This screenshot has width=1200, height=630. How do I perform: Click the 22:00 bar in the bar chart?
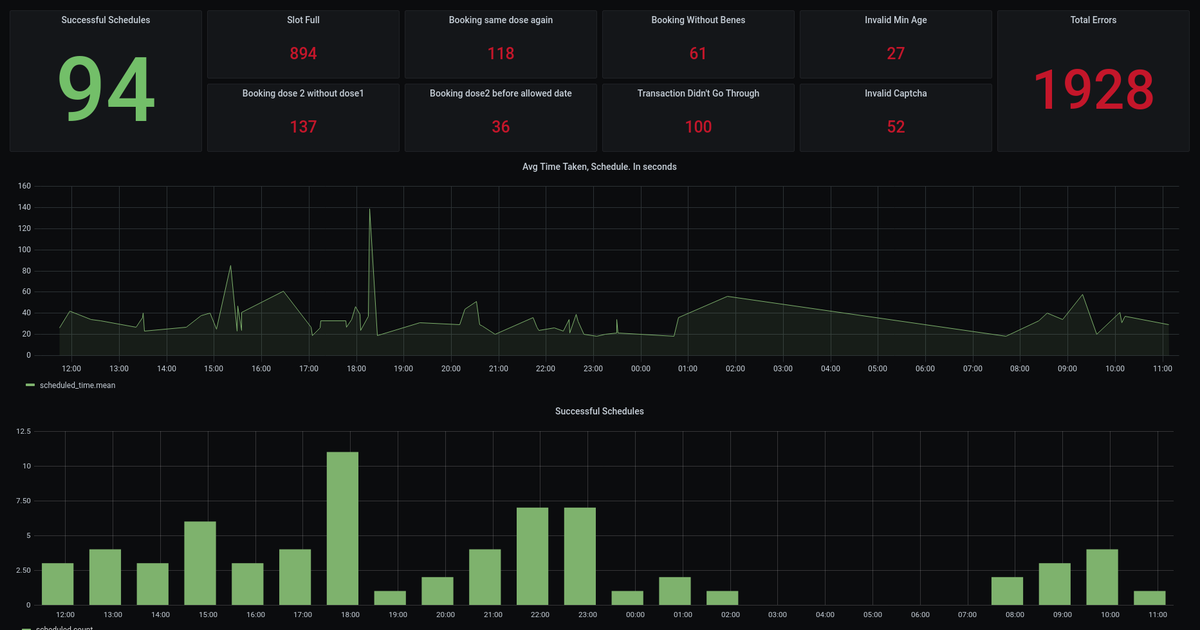533,556
